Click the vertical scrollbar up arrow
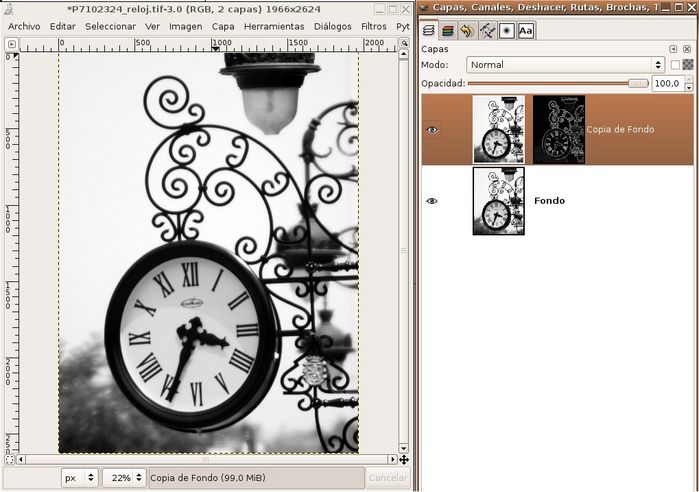 click(403, 54)
